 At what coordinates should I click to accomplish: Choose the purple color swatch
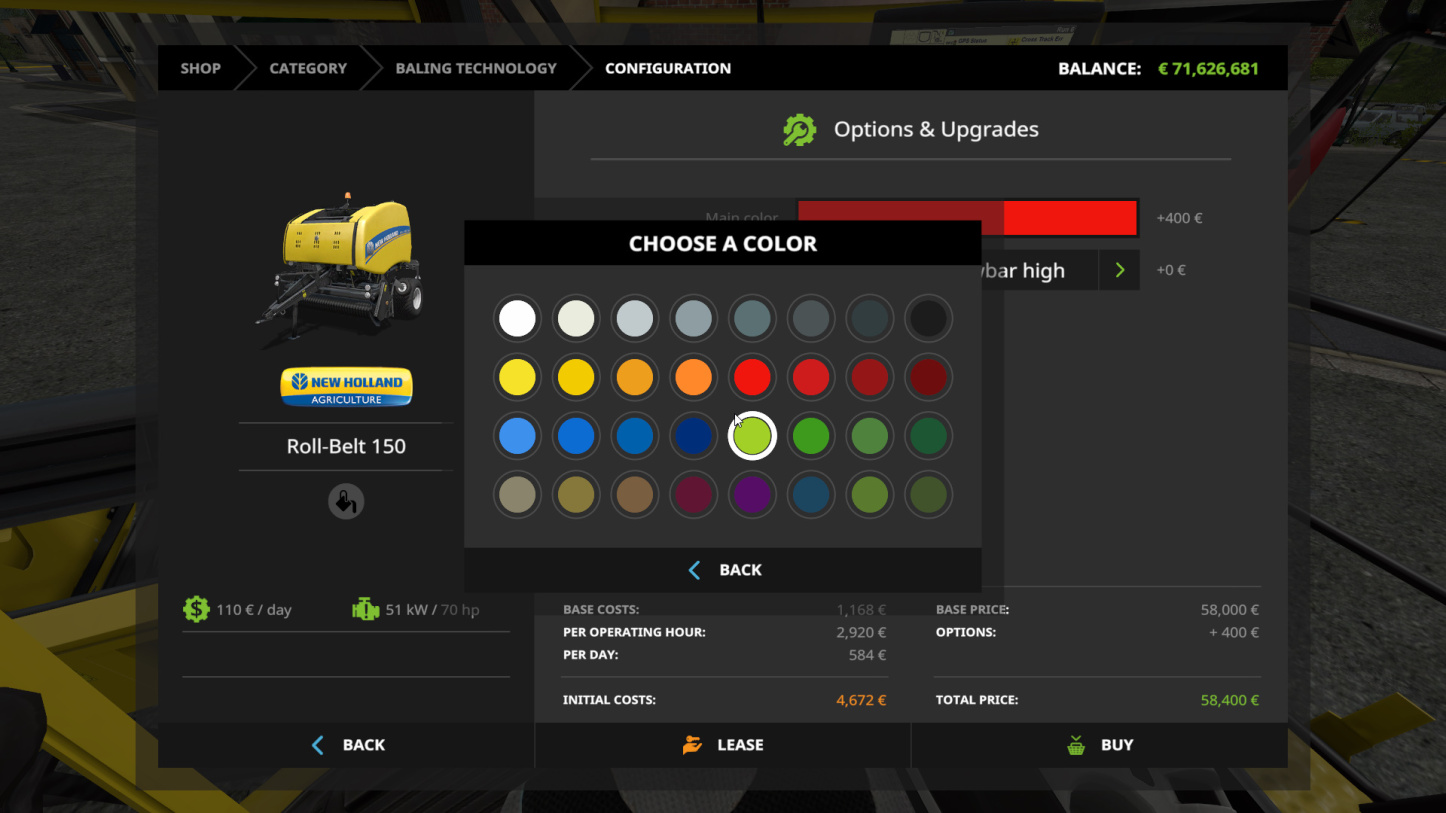tap(752, 495)
